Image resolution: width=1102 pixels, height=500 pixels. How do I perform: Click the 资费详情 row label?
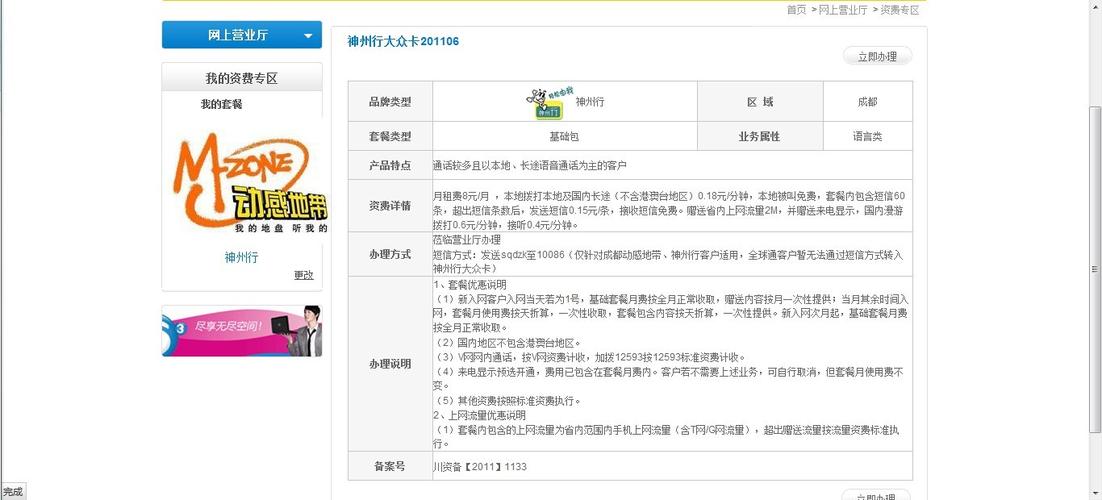point(390,206)
